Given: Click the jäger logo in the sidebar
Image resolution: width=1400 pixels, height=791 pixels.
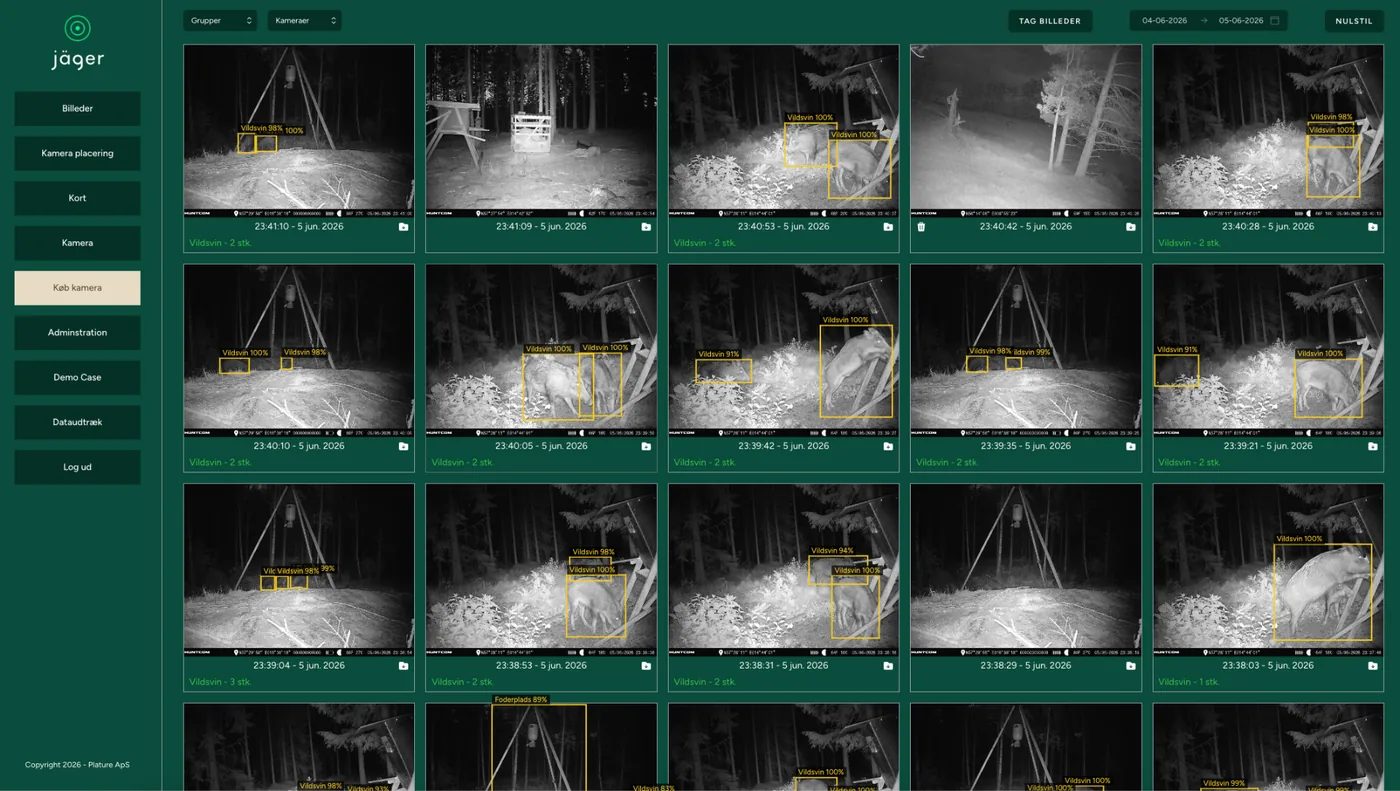Looking at the screenshot, I should [x=77, y=43].
